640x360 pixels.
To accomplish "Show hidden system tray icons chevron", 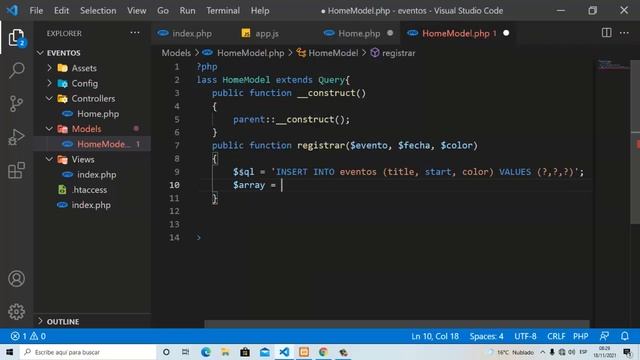I will tap(542, 352).
